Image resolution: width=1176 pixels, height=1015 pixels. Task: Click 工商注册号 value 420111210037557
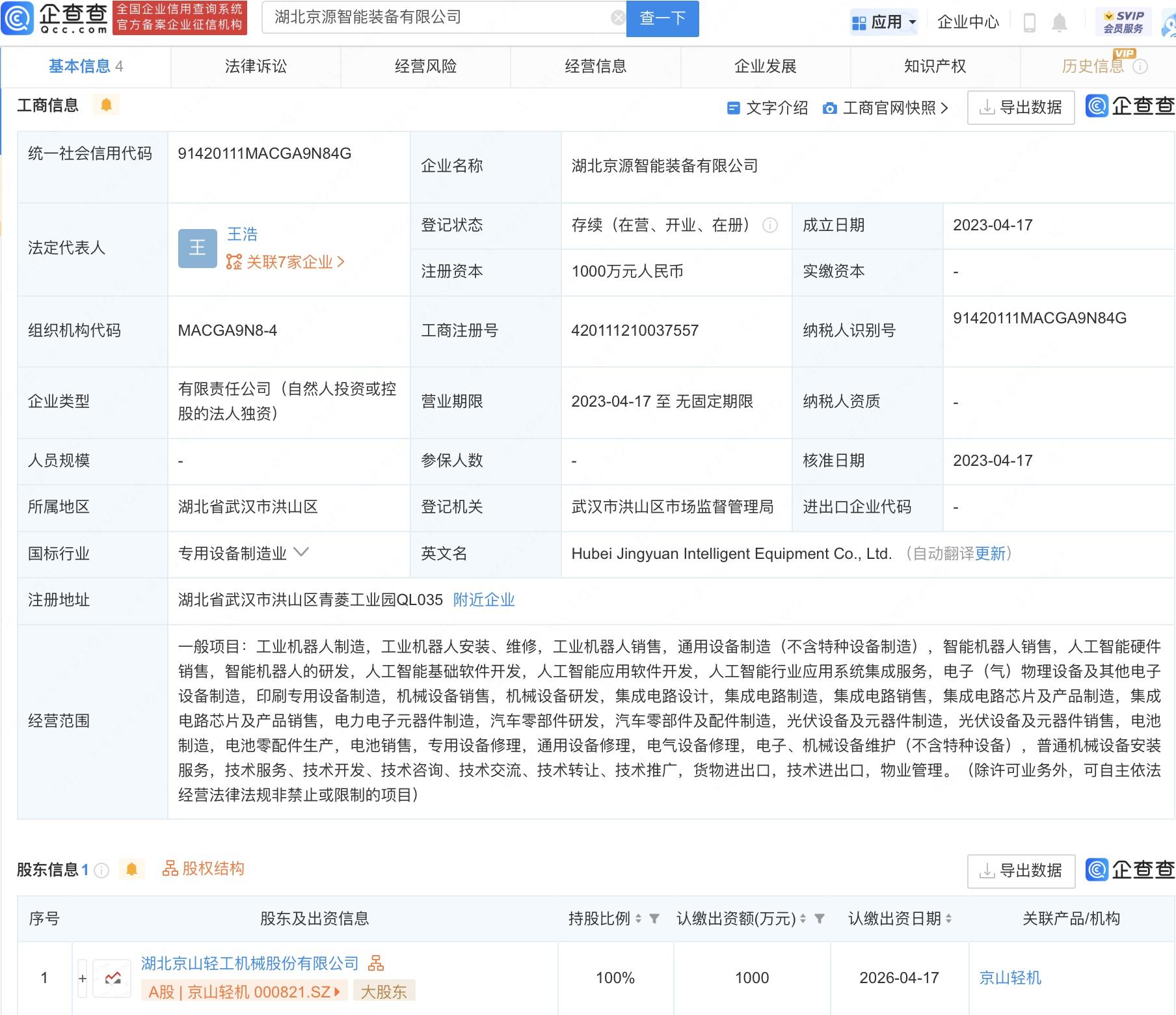(635, 331)
